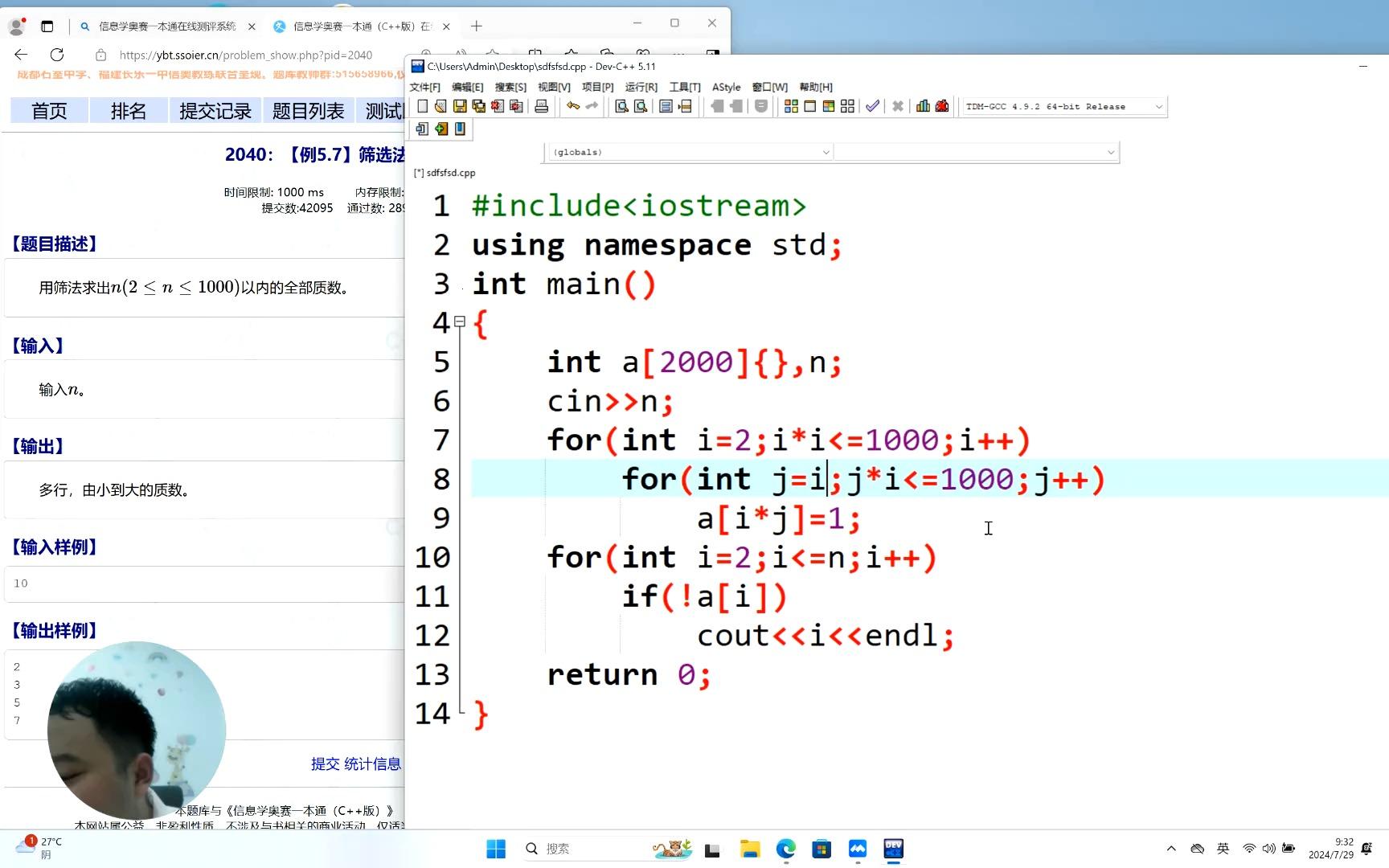
Task: Click the browser Refresh button
Action: [57, 55]
